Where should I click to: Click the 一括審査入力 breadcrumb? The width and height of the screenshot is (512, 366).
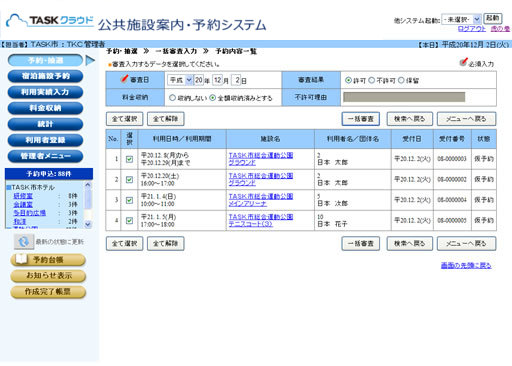click(x=176, y=51)
